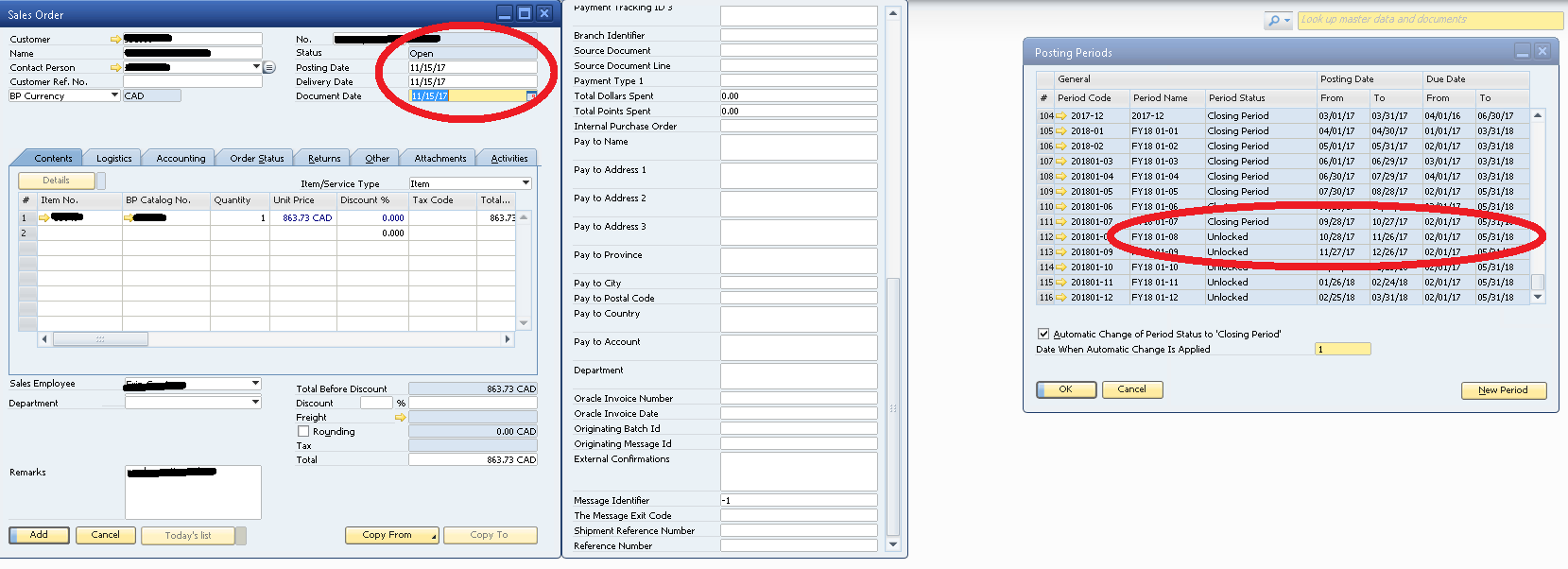Open the Department dropdown
1568x569 pixels.
point(255,403)
